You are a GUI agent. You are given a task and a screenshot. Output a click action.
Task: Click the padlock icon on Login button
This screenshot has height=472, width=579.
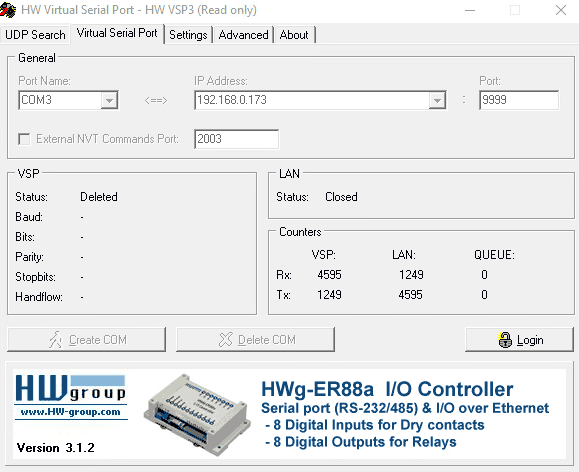[504, 340]
